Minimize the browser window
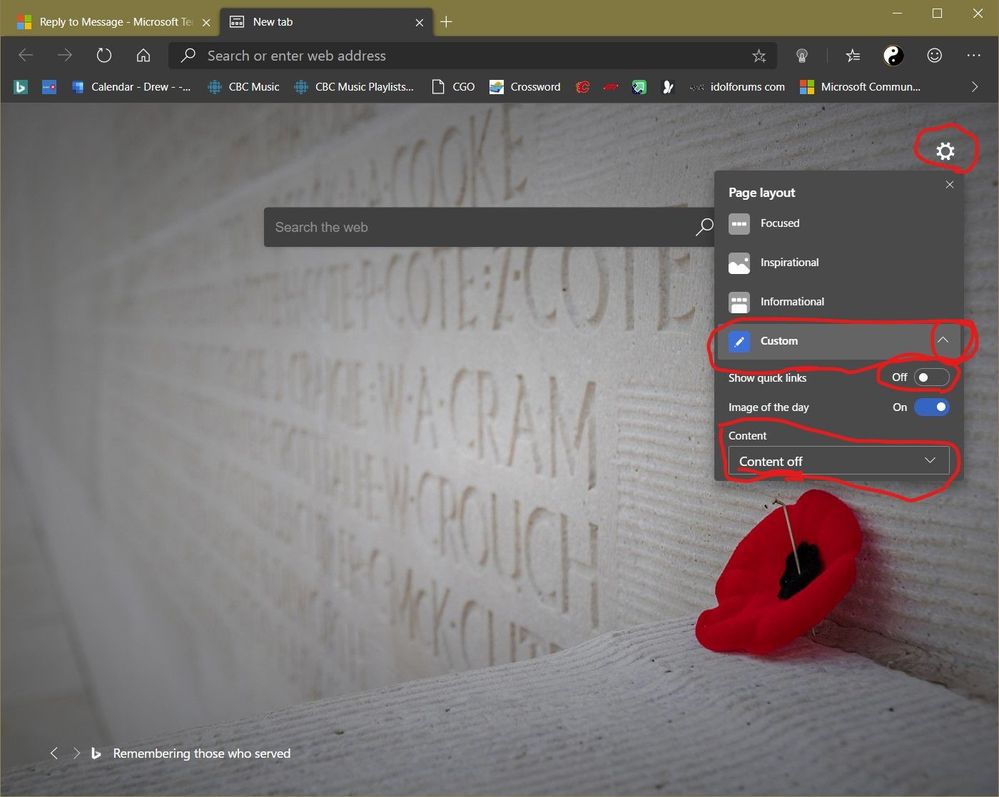 896,13
